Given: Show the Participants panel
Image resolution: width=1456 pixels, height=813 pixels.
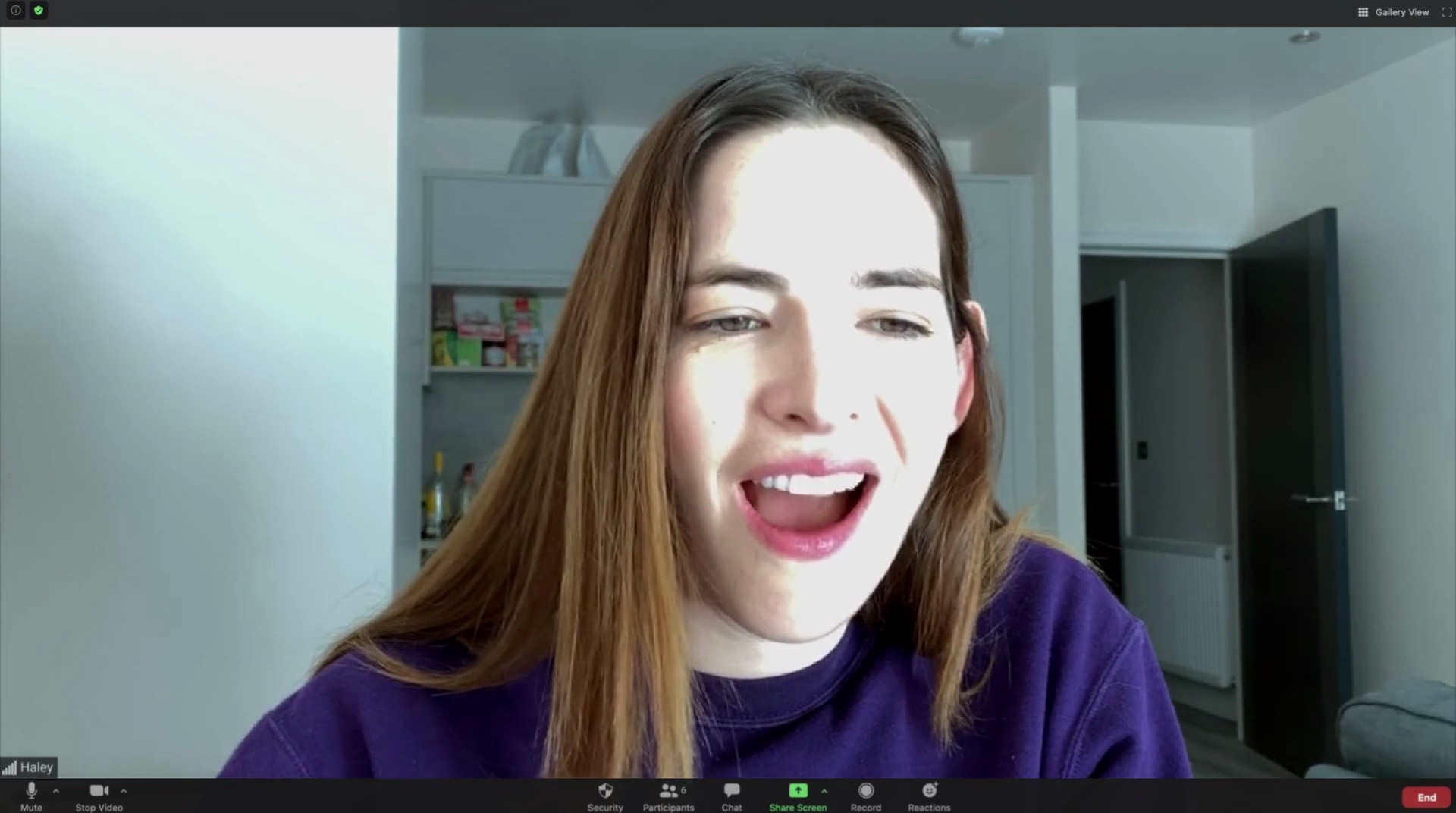Looking at the screenshot, I should (x=668, y=796).
